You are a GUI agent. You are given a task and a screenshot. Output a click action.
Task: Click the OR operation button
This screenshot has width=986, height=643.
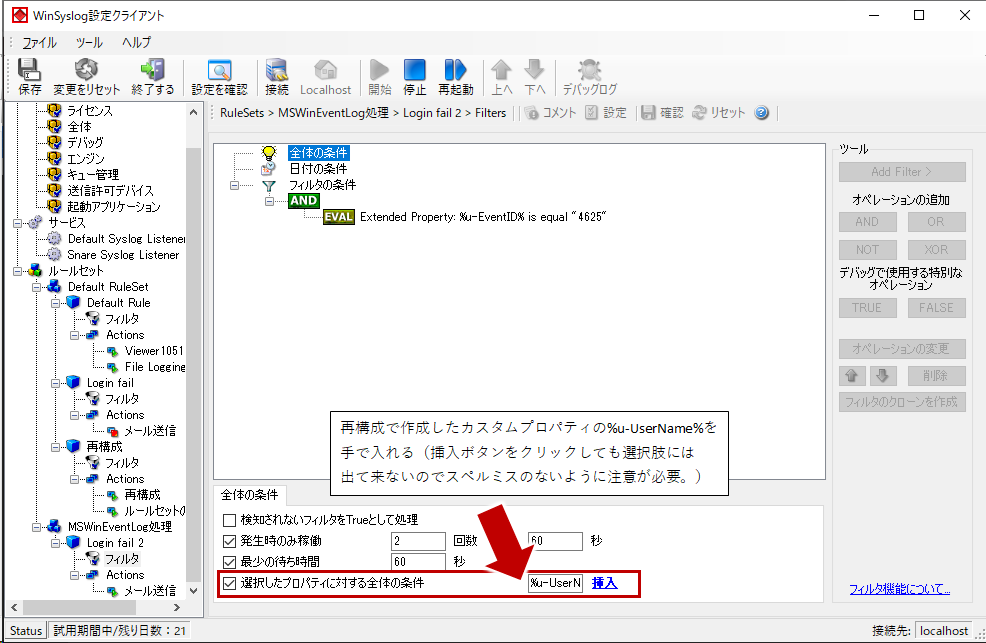(x=936, y=222)
